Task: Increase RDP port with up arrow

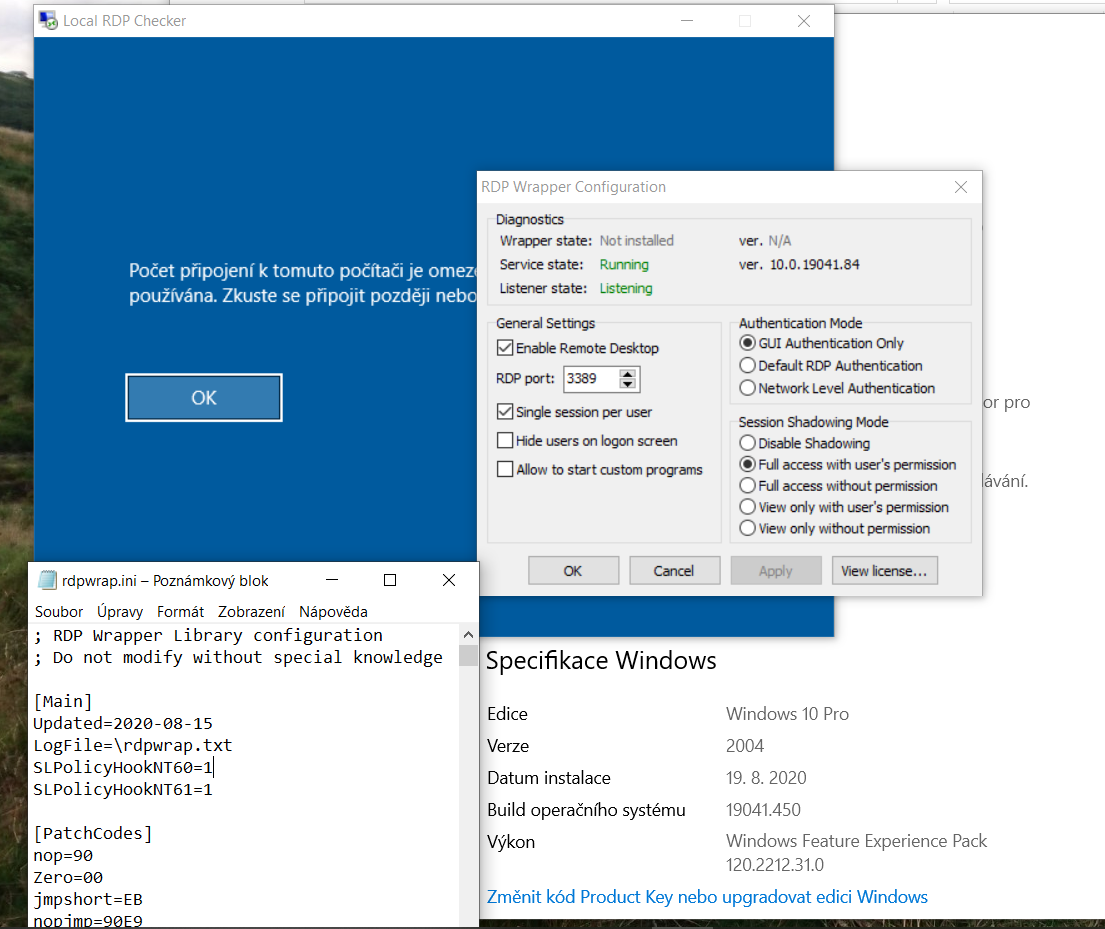Action: [x=627, y=374]
